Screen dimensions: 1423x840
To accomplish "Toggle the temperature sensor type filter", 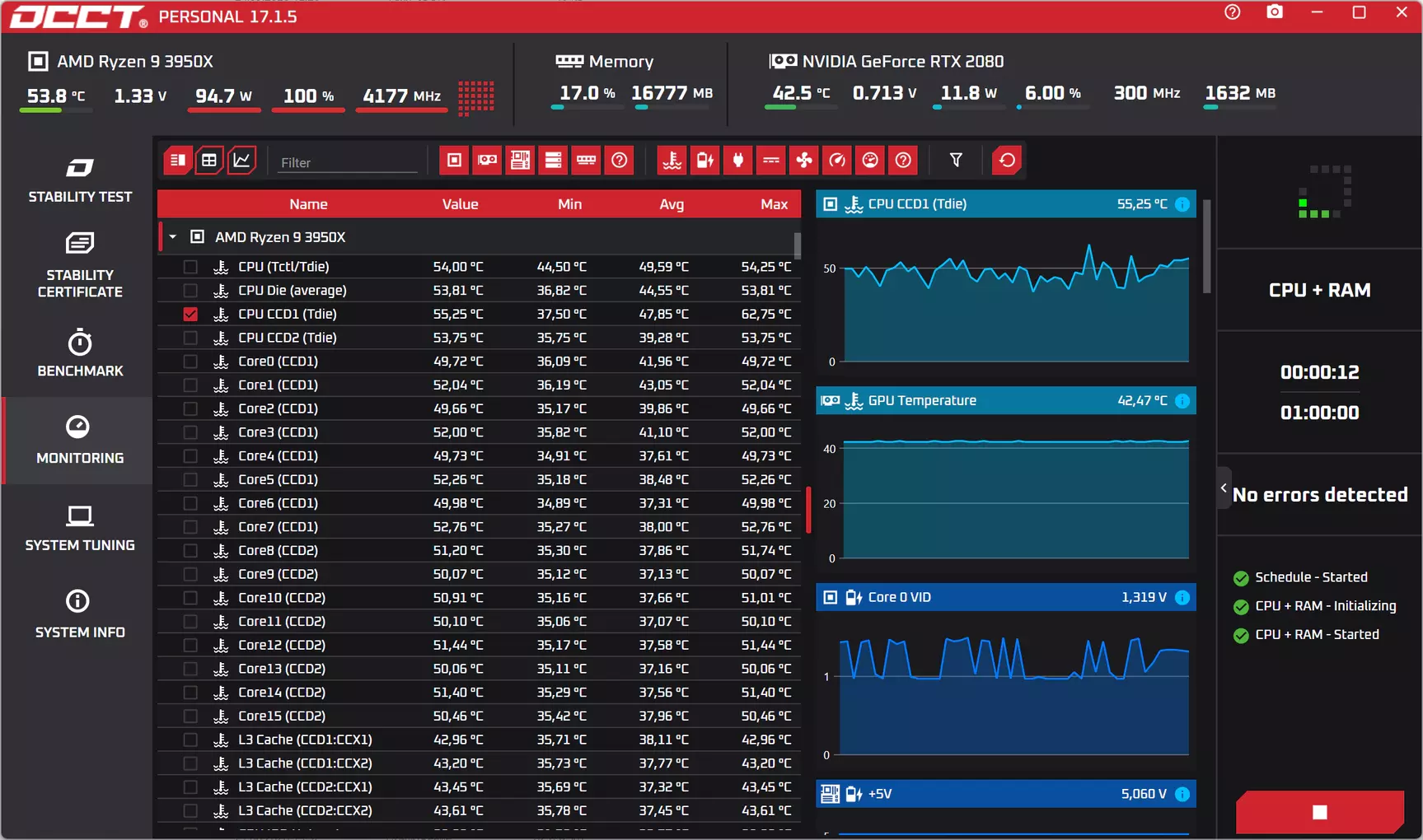I will click(x=672, y=161).
